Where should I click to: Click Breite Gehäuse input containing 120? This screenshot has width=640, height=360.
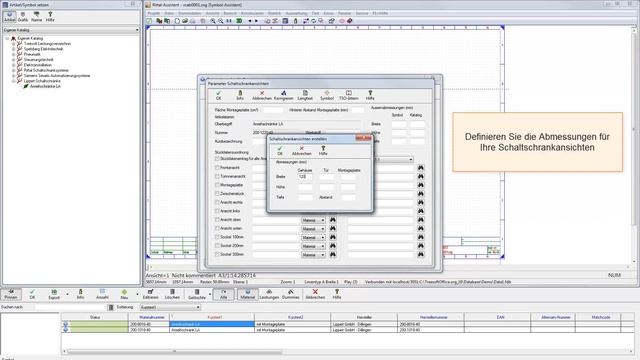tap(305, 177)
